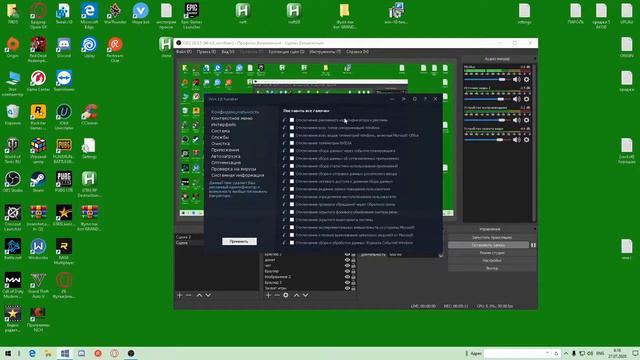The width and height of the screenshot is (640, 360).
Task: Click Остановить запись in OBS controls
Action: [x=489, y=245]
